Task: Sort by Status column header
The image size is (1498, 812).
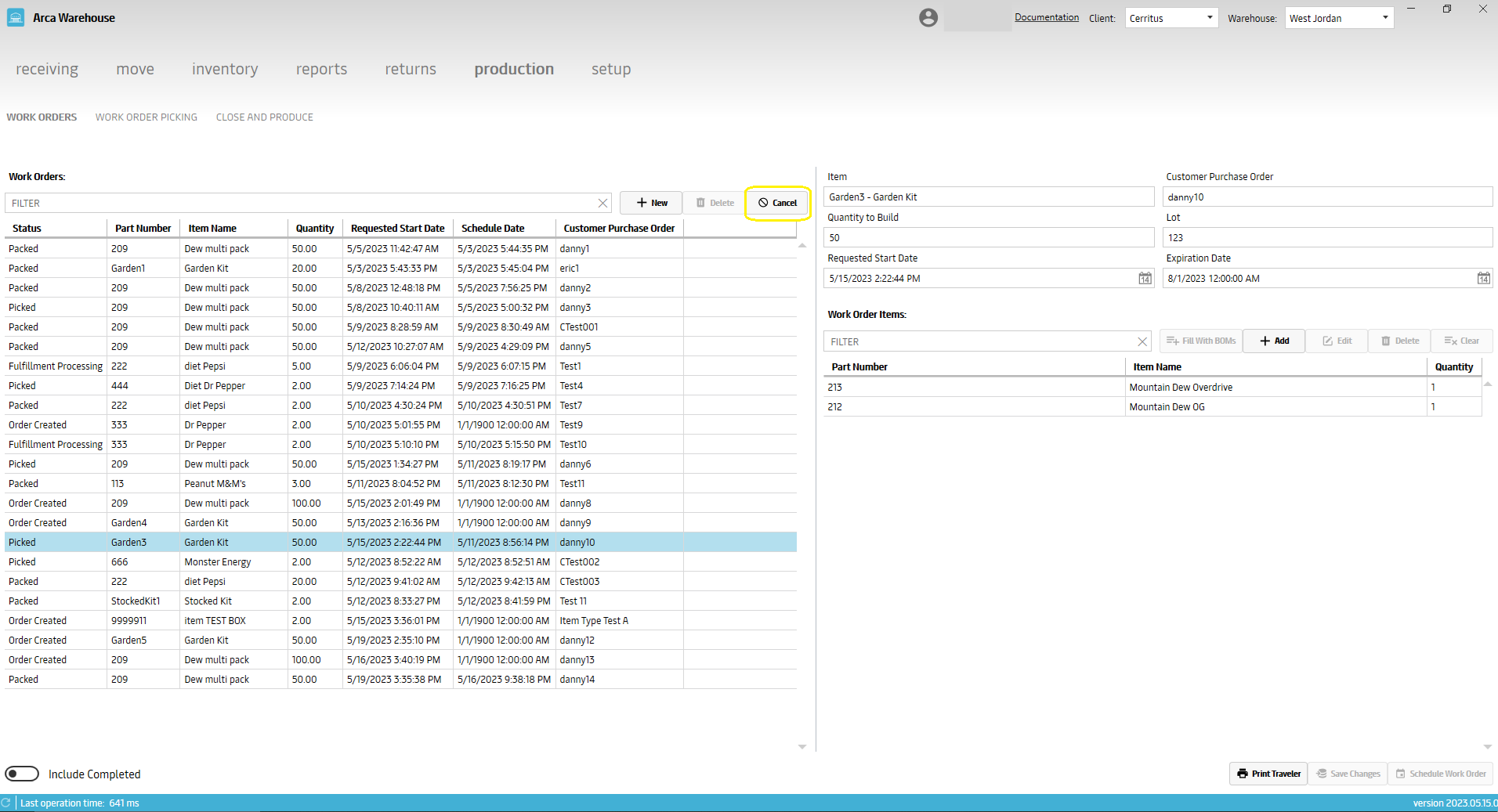Action: click(x=27, y=229)
